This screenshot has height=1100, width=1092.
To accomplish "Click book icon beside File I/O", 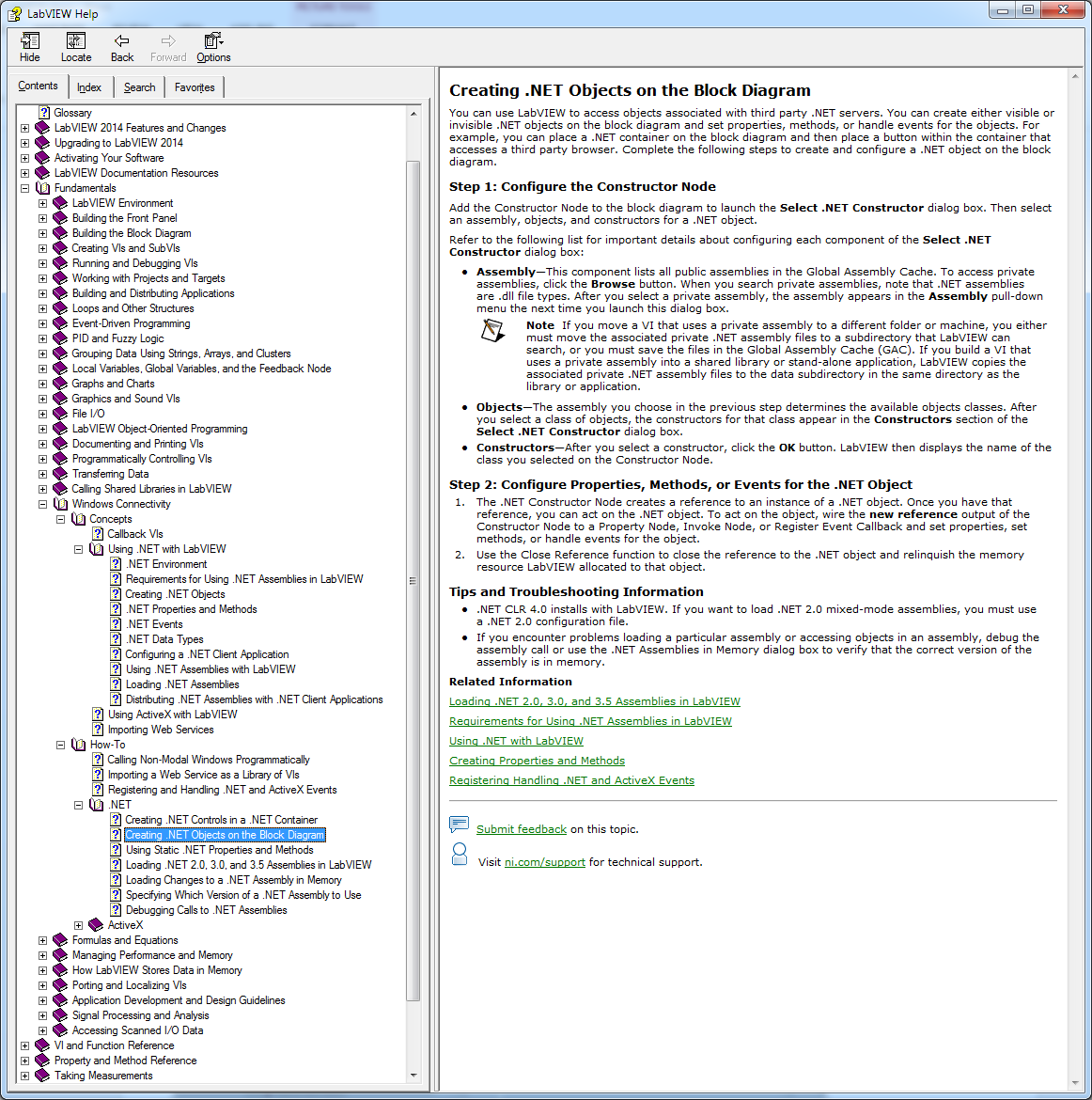I will pos(60,414).
